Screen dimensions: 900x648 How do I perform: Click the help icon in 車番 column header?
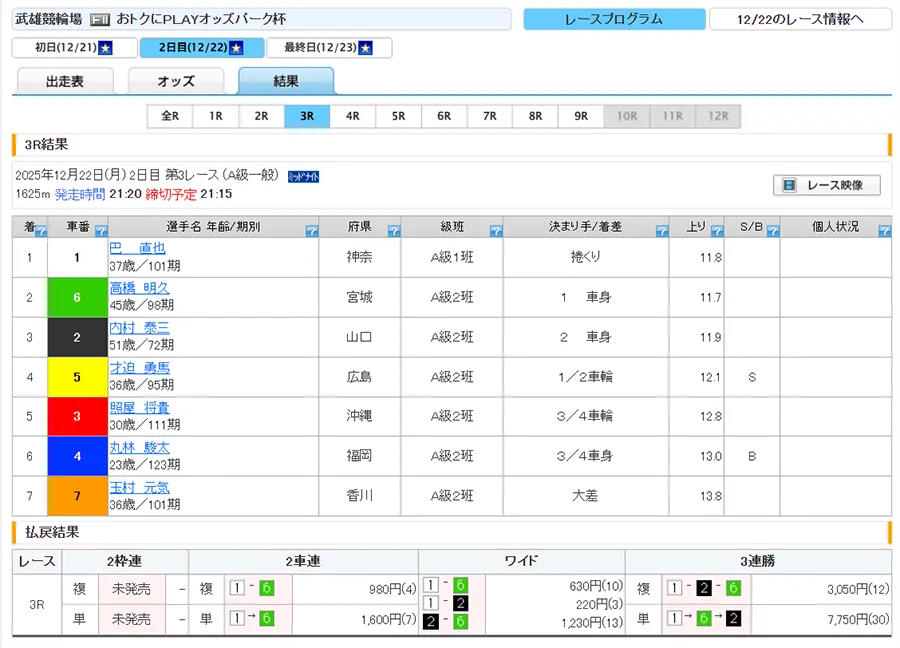click(99, 231)
